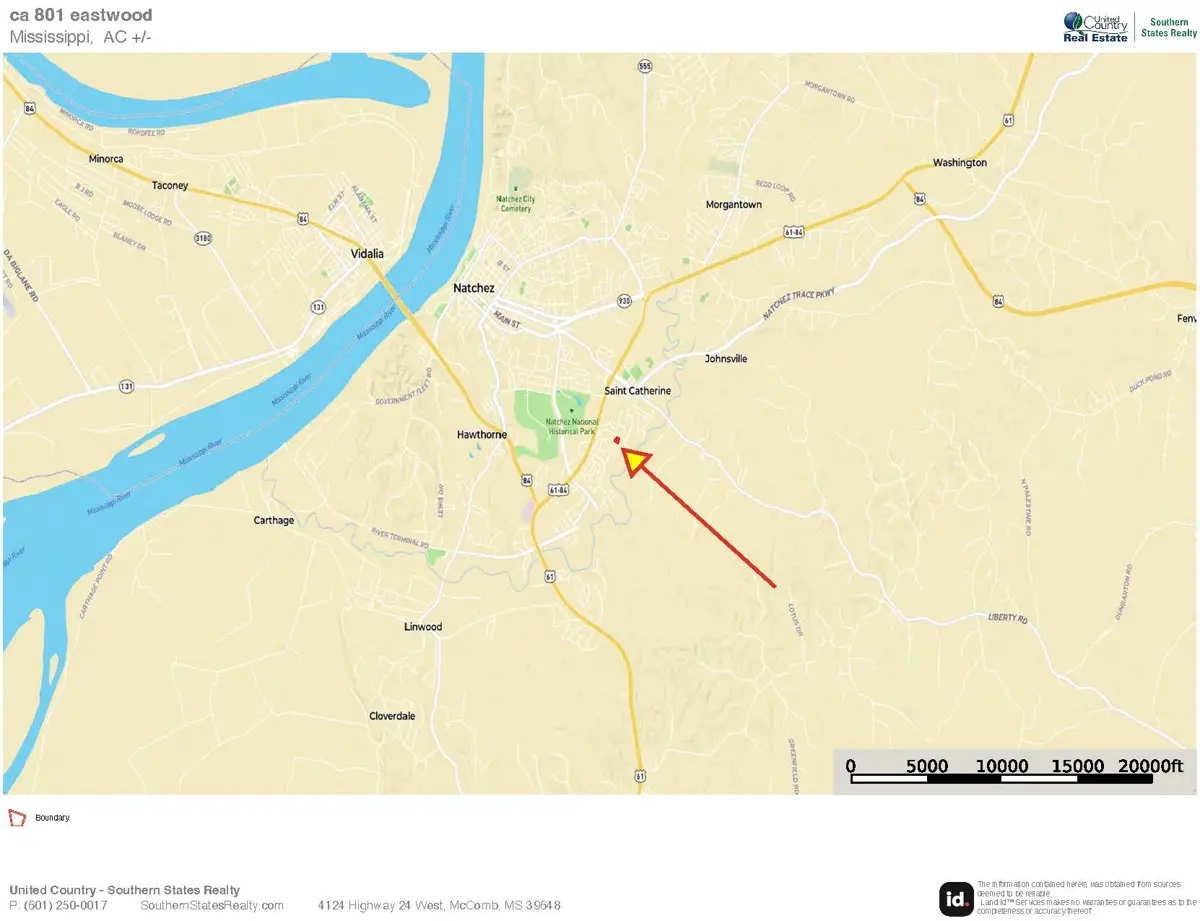Screen dimensions: 1200x921
Task: Select the Natchez City Cemetery marker
Action: [516, 188]
